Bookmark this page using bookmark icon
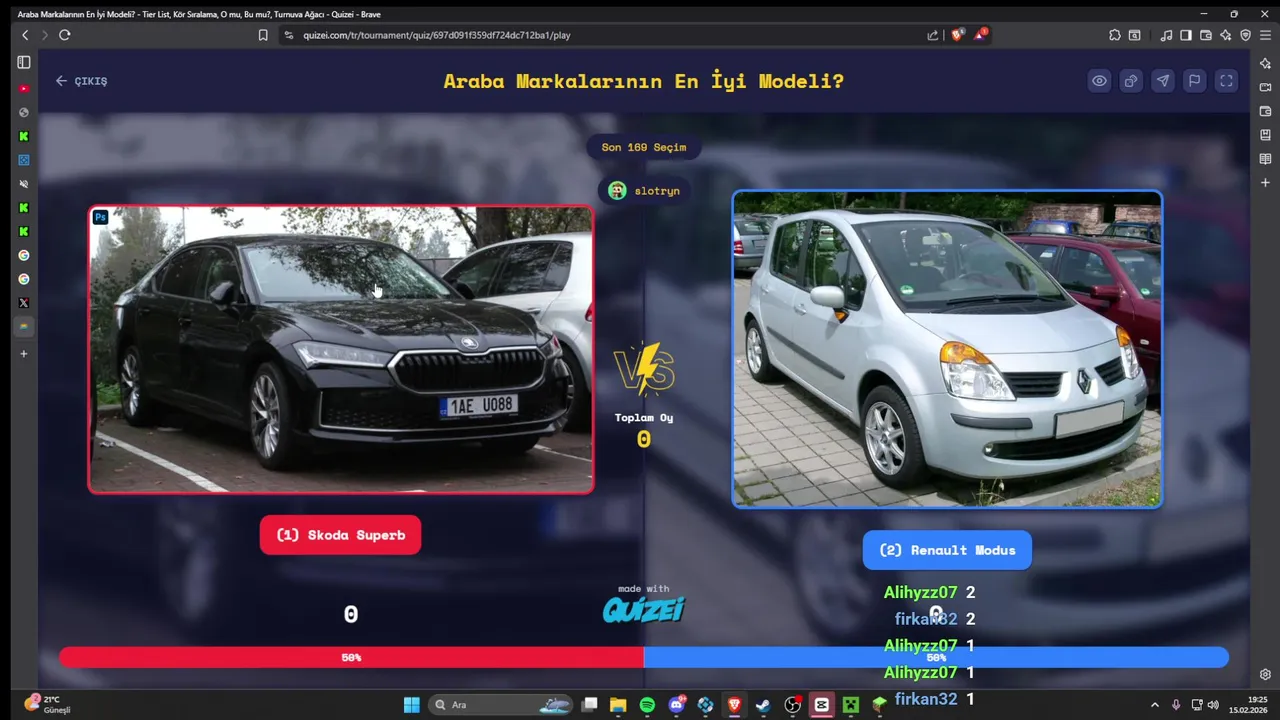Viewport: 1280px width, 720px height. [263, 35]
